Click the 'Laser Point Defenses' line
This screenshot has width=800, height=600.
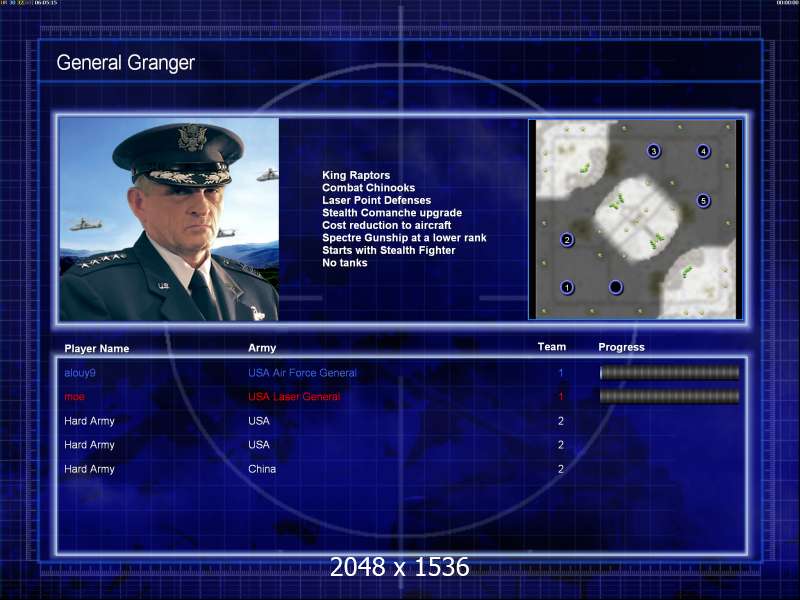pos(377,201)
